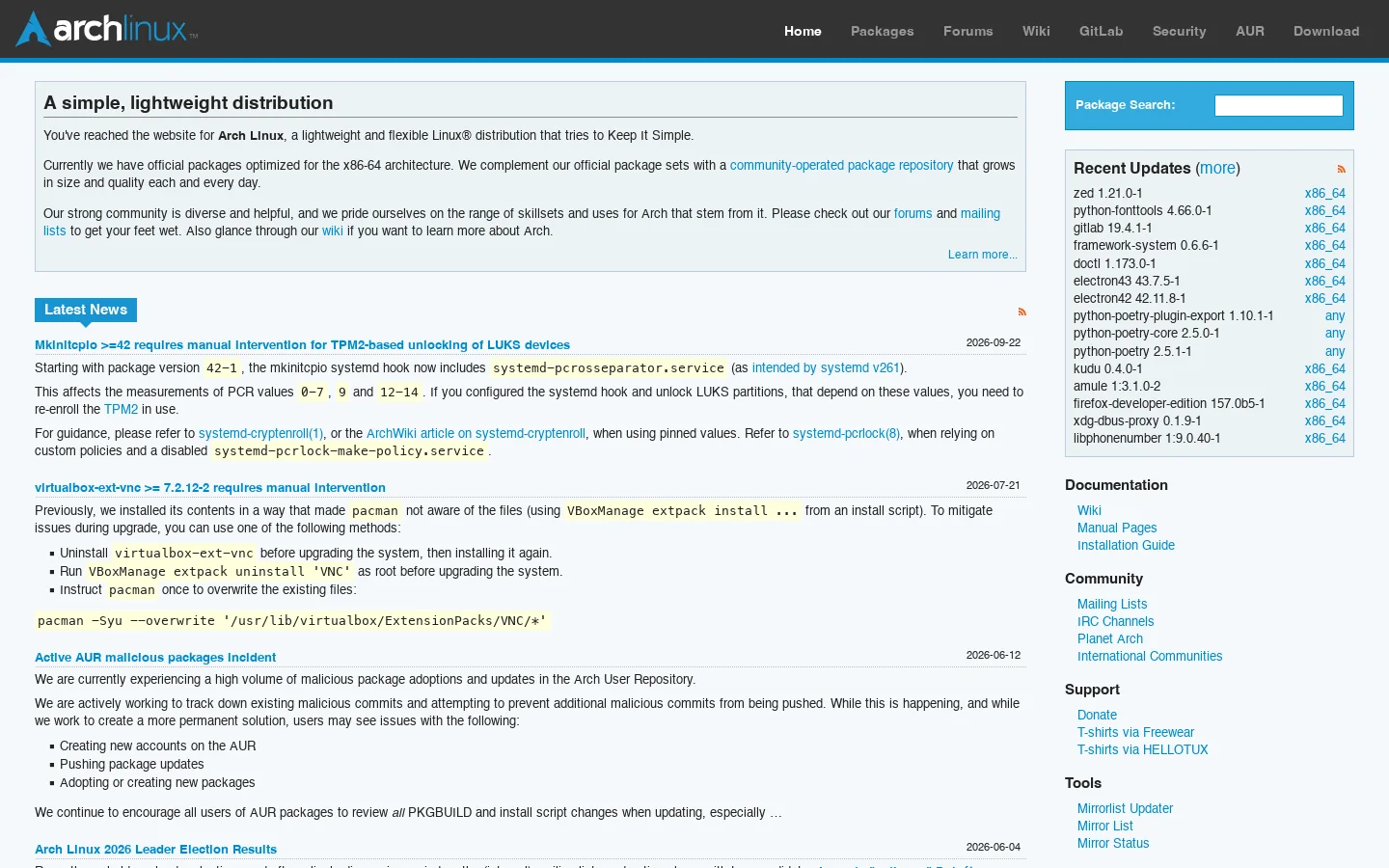1389x868 pixels.
Task: Open the systemd-cryptenroll(1) link
Action: coord(260,433)
